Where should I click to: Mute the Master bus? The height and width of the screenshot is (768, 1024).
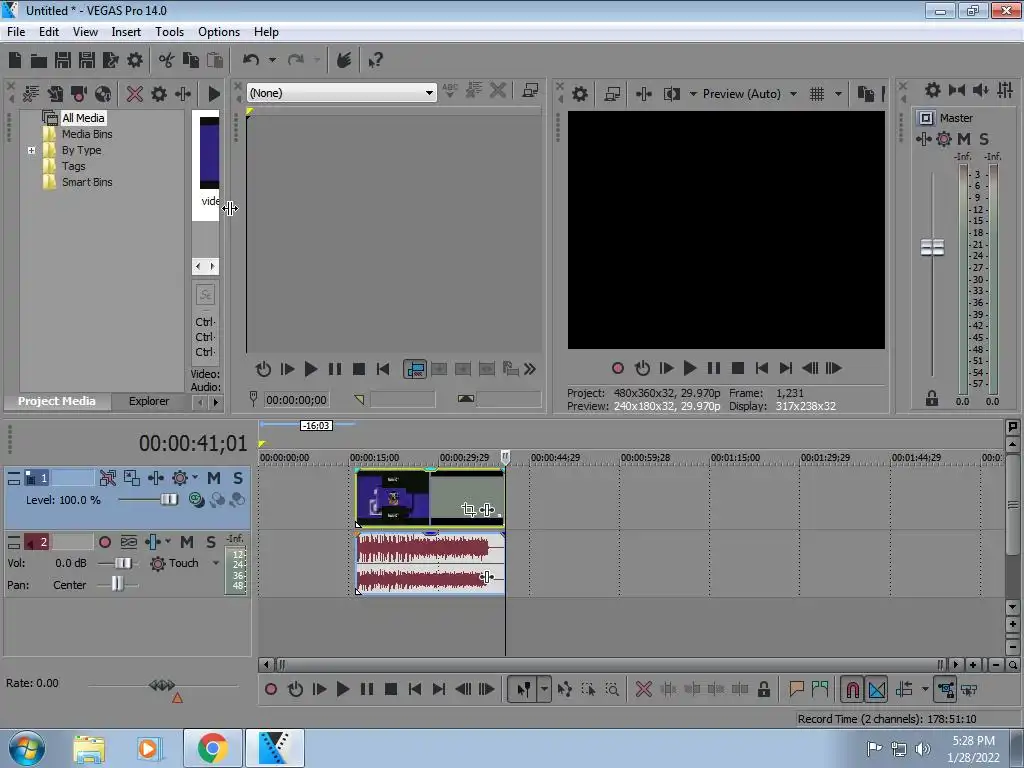(x=964, y=138)
